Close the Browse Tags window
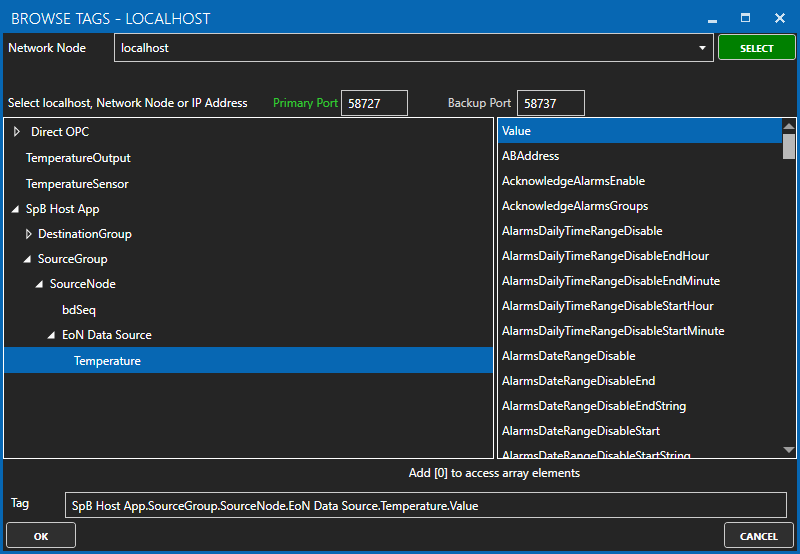Viewport: 800px width, 554px height. coord(780,18)
